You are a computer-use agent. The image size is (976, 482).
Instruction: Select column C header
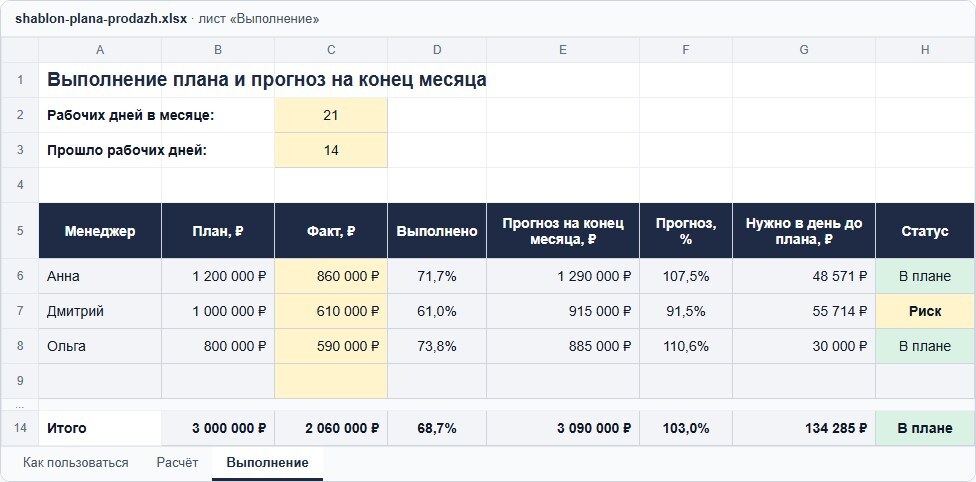tap(331, 50)
